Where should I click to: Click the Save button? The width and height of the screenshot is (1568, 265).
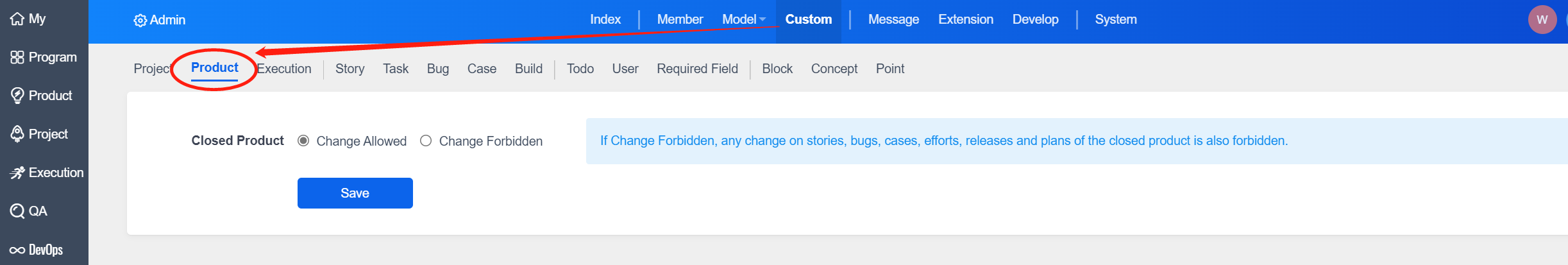pyautogui.click(x=355, y=193)
